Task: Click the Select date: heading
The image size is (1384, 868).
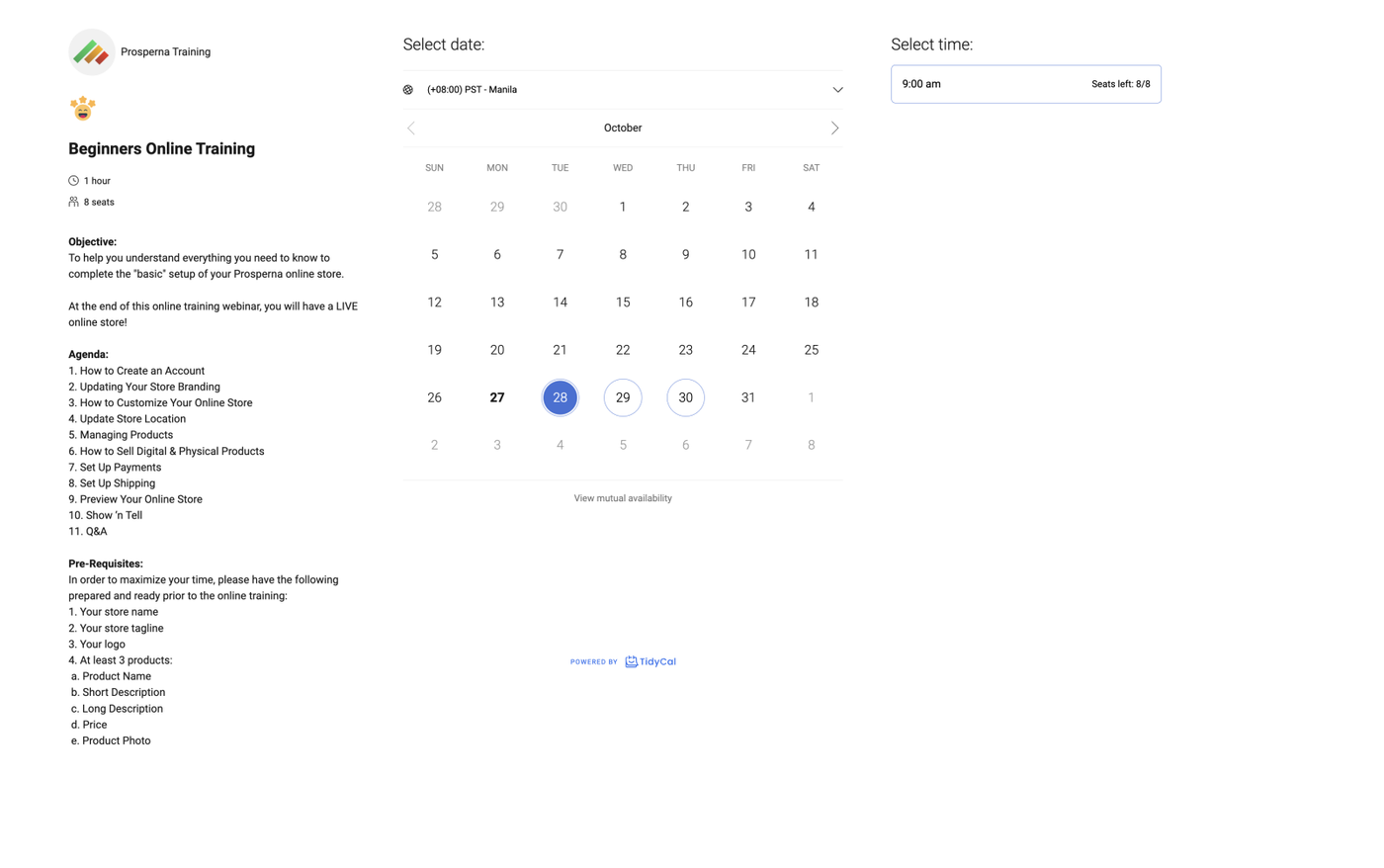Action: click(444, 44)
